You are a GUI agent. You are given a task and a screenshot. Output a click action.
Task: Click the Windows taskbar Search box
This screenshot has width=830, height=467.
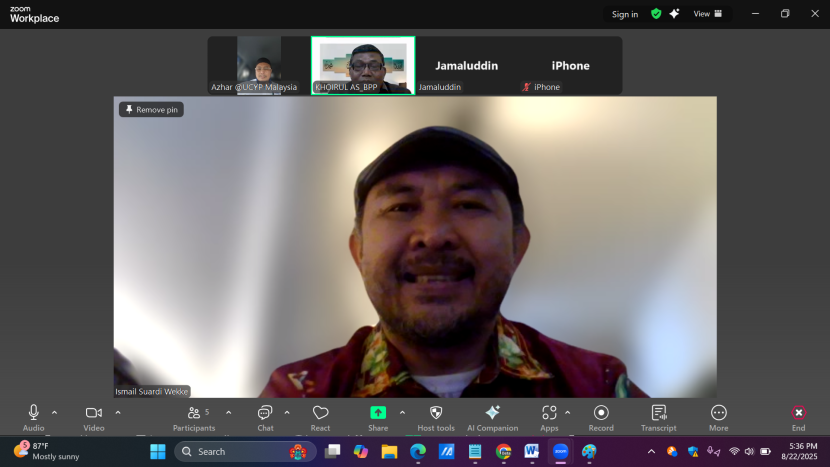click(245, 451)
